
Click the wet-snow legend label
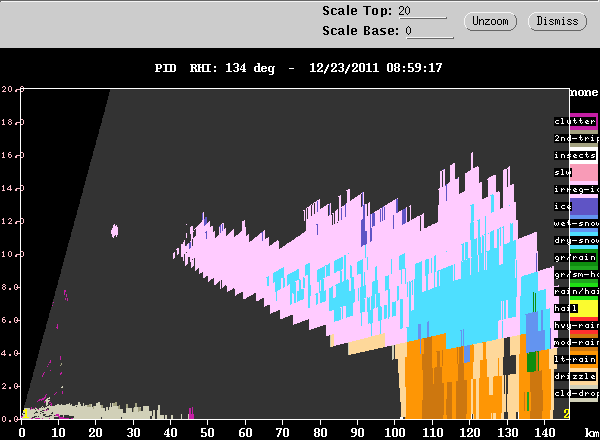(x=576, y=223)
